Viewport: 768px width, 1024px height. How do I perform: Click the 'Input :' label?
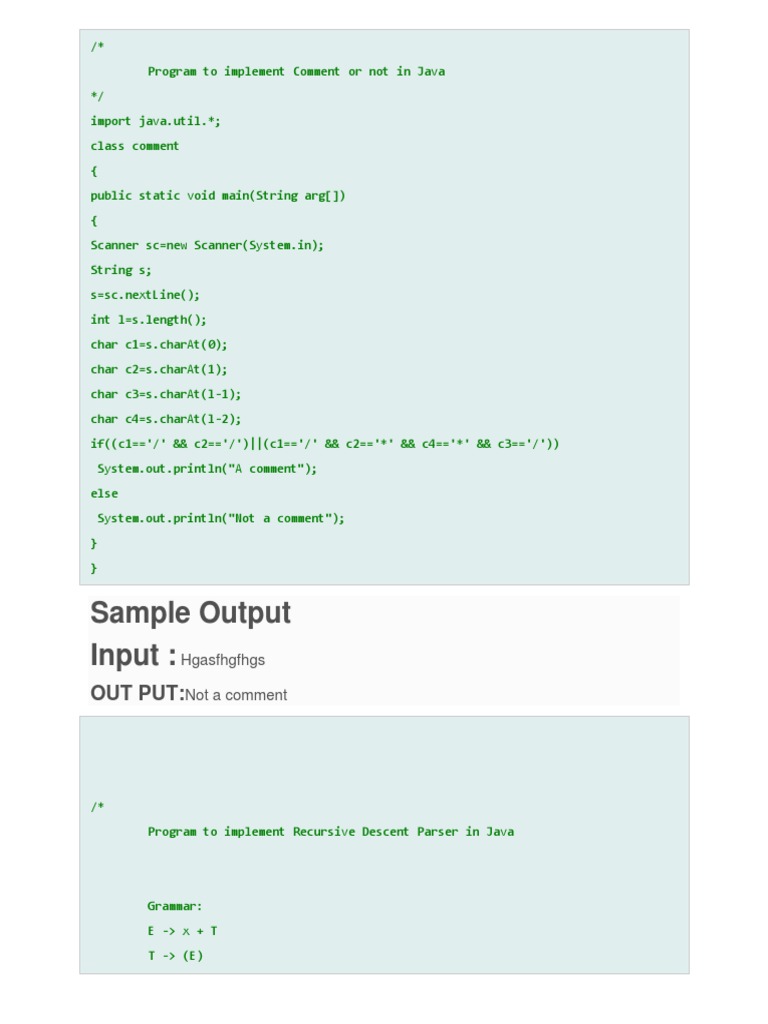pos(133,656)
